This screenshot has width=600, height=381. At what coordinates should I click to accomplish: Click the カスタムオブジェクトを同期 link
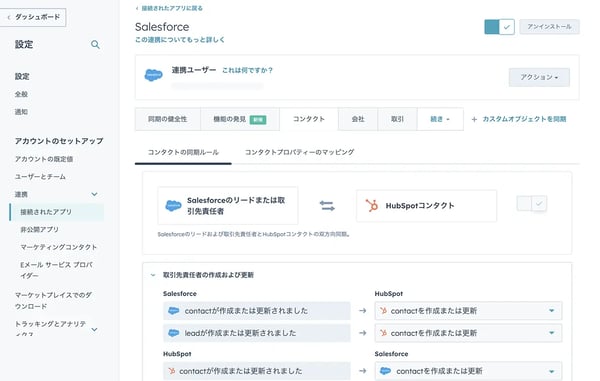pyautogui.click(x=524, y=119)
